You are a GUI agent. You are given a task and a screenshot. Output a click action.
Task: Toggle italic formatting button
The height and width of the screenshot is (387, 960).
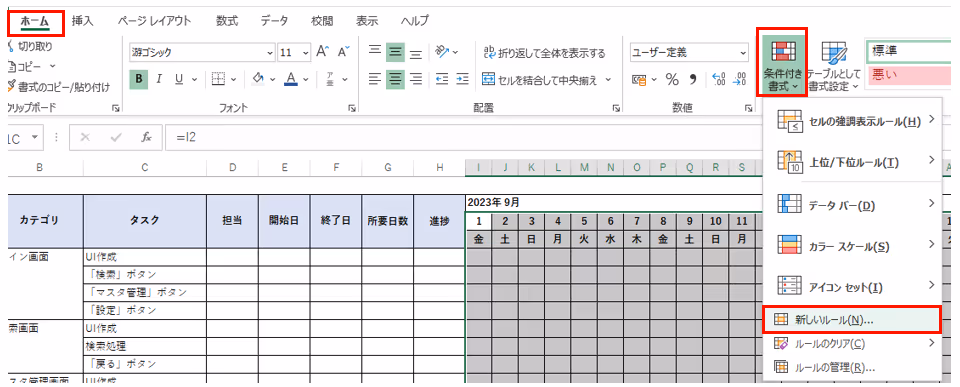[x=159, y=79]
